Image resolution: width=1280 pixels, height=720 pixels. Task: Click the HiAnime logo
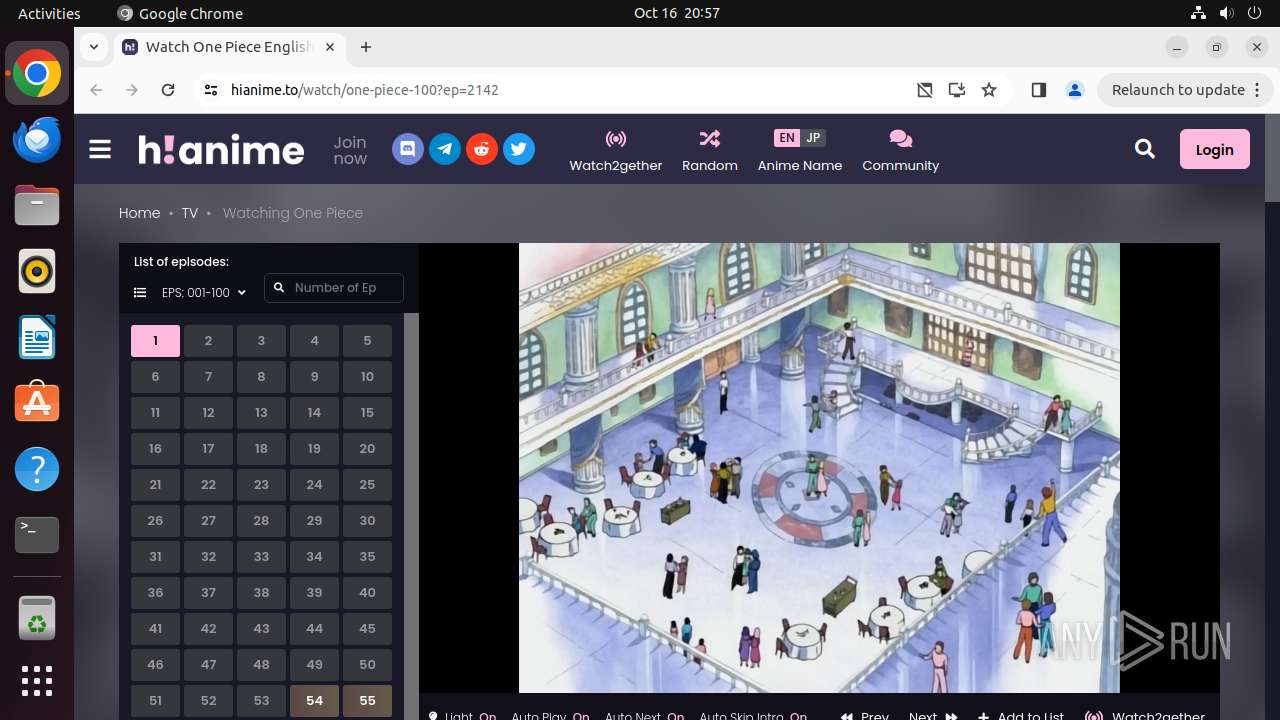(221, 150)
